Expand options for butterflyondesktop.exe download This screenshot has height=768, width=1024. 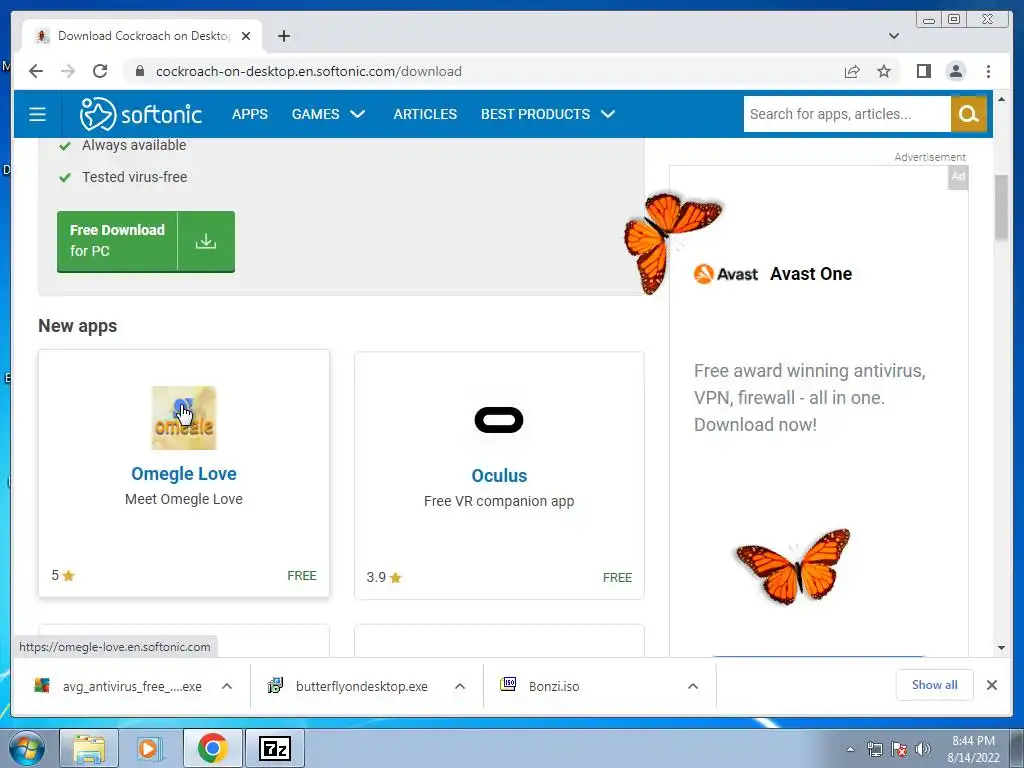coord(460,686)
